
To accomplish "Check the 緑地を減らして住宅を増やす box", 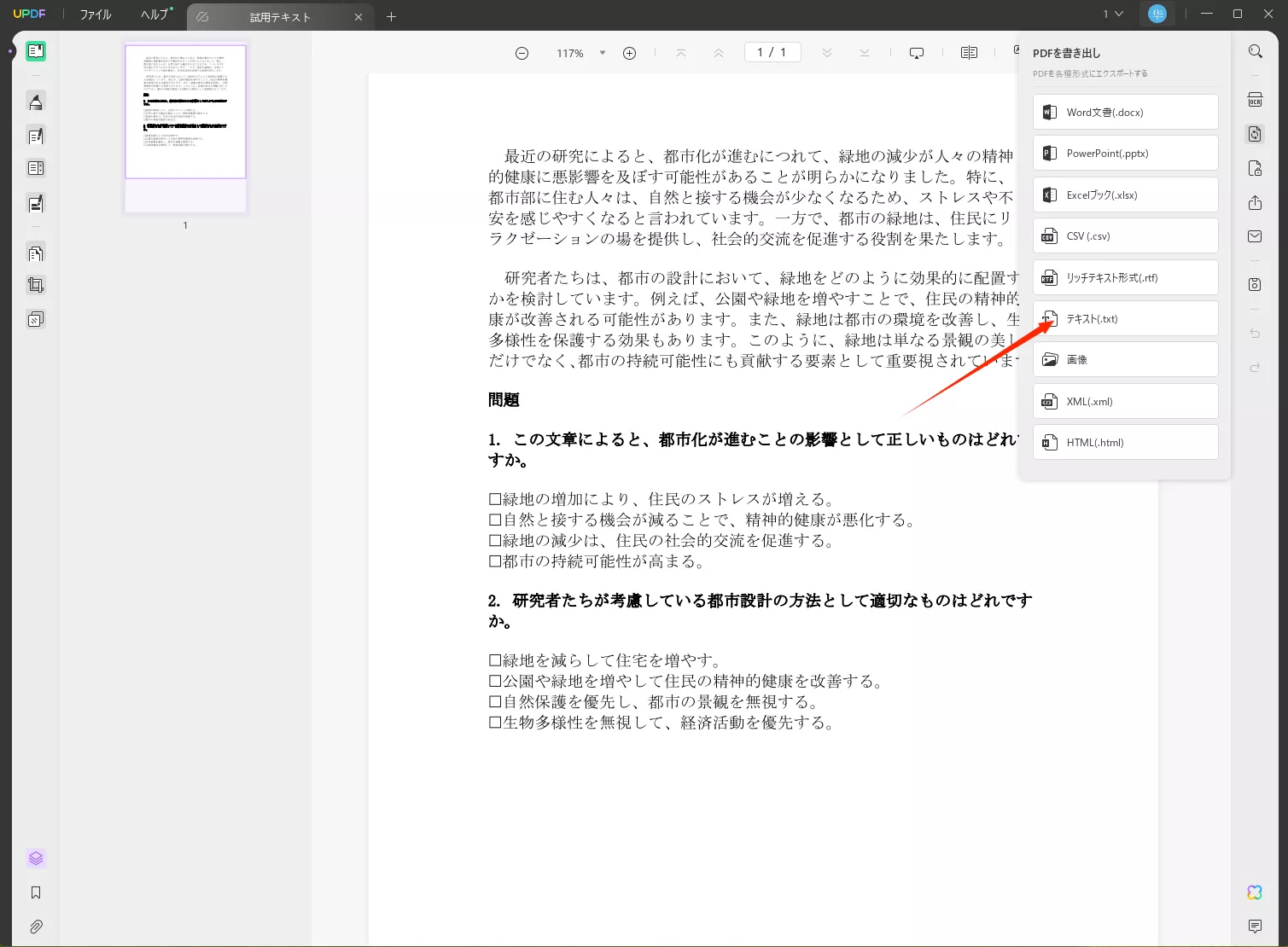I will (495, 660).
